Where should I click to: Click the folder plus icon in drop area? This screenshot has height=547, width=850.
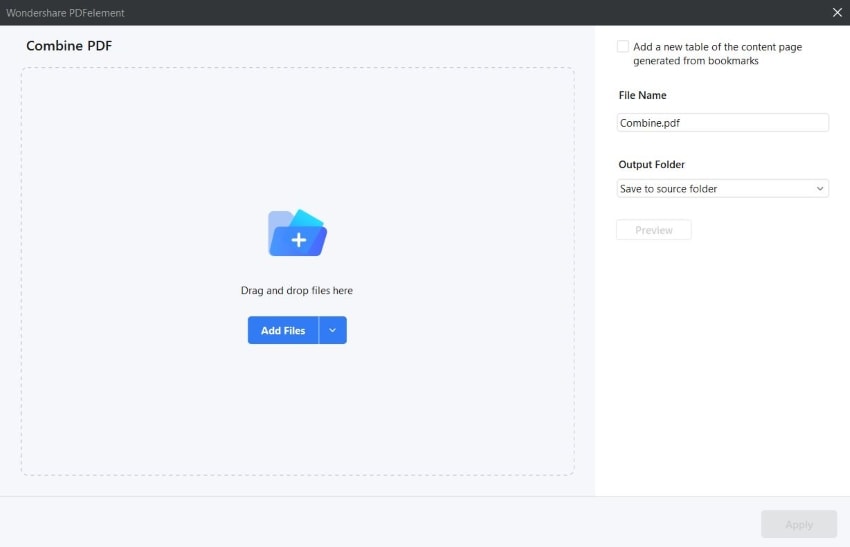297,233
